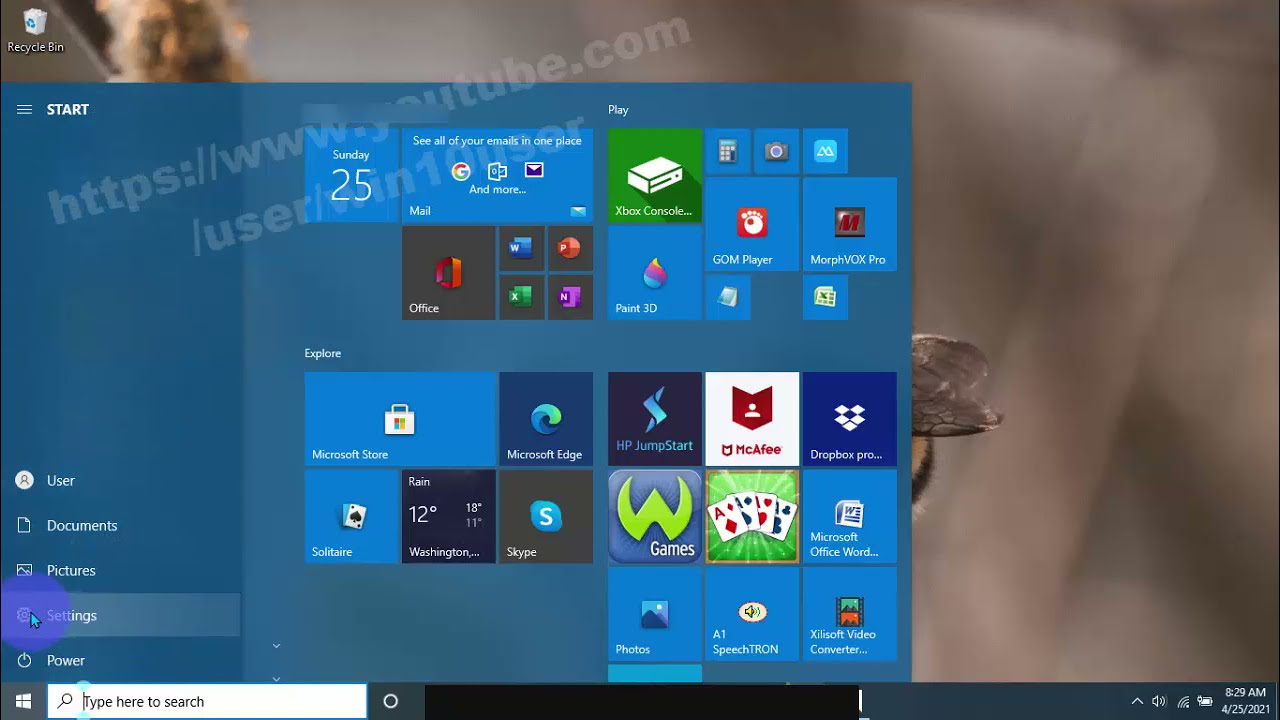
Task: Open the notepad tile beside Paint 3D
Action: coord(727,297)
